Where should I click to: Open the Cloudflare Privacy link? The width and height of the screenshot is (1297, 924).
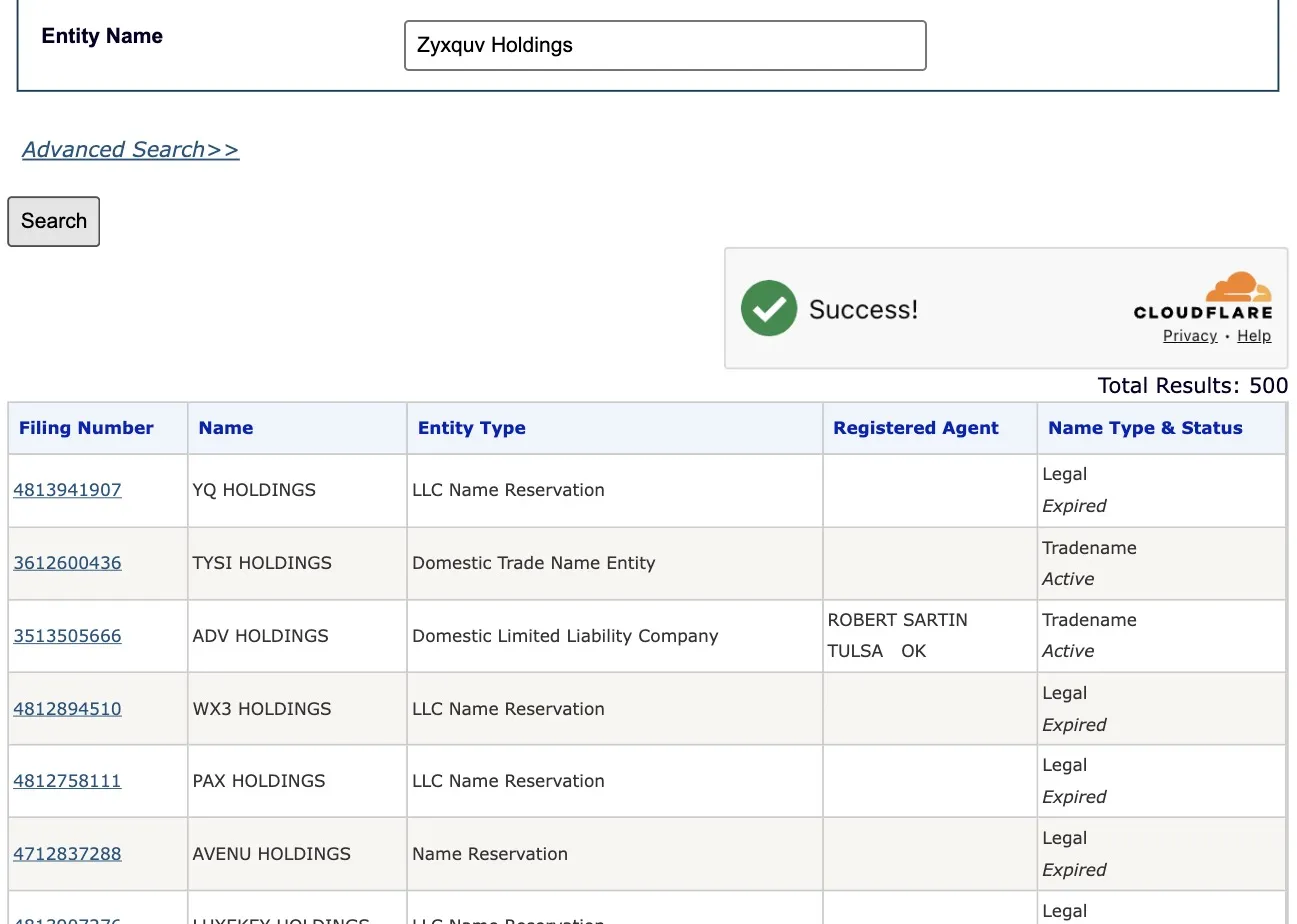point(1190,336)
